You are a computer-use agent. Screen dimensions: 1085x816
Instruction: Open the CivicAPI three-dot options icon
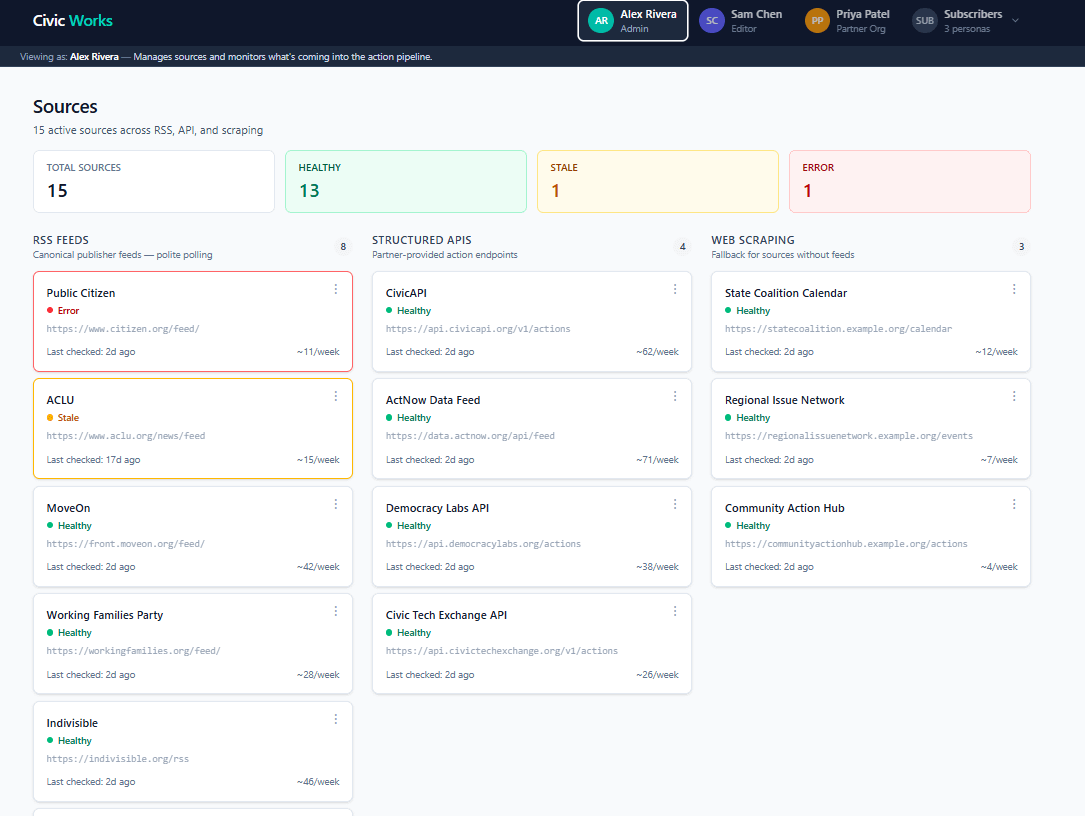(x=675, y=289)
